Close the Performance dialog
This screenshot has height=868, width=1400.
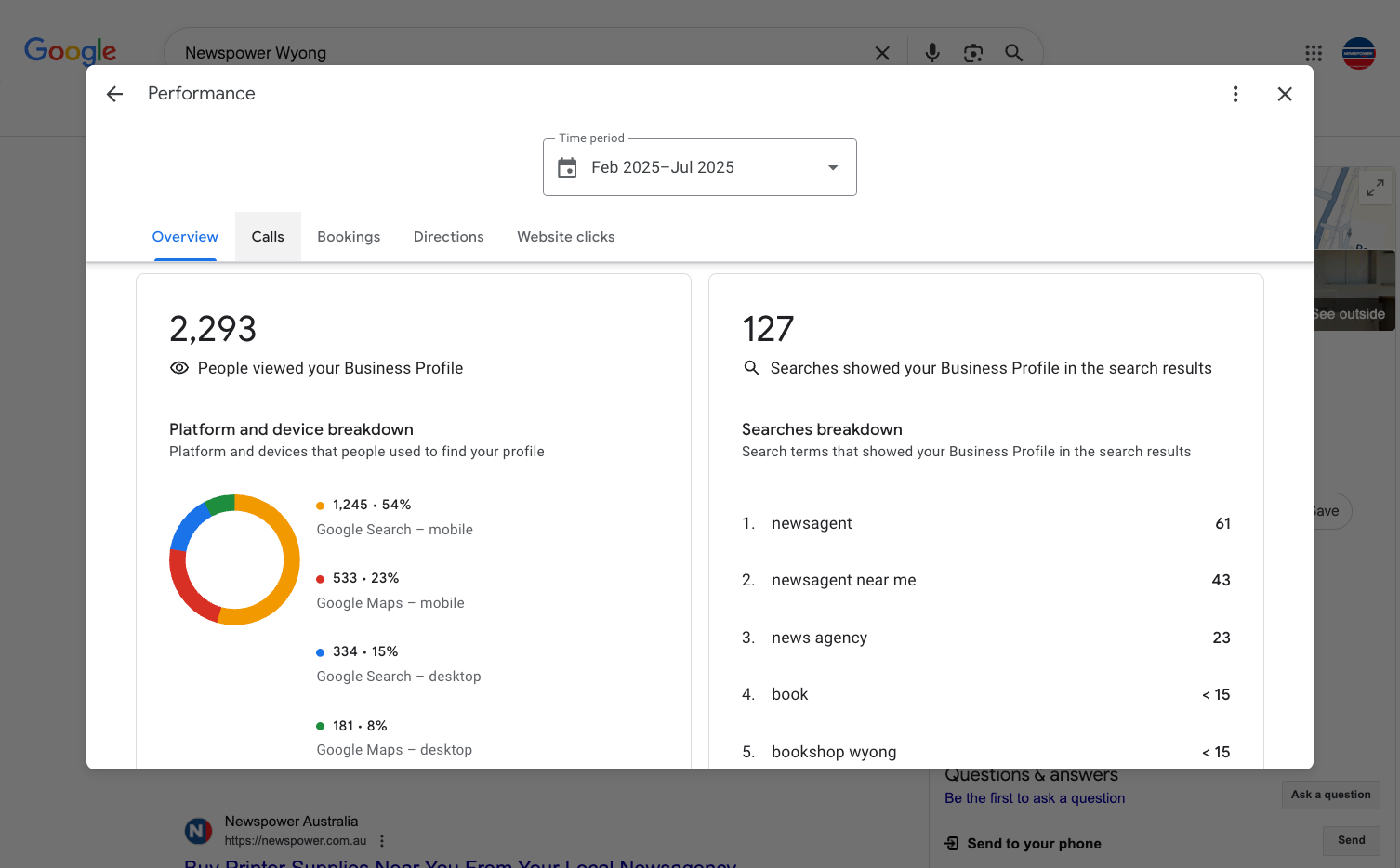tap(1285, 94)
